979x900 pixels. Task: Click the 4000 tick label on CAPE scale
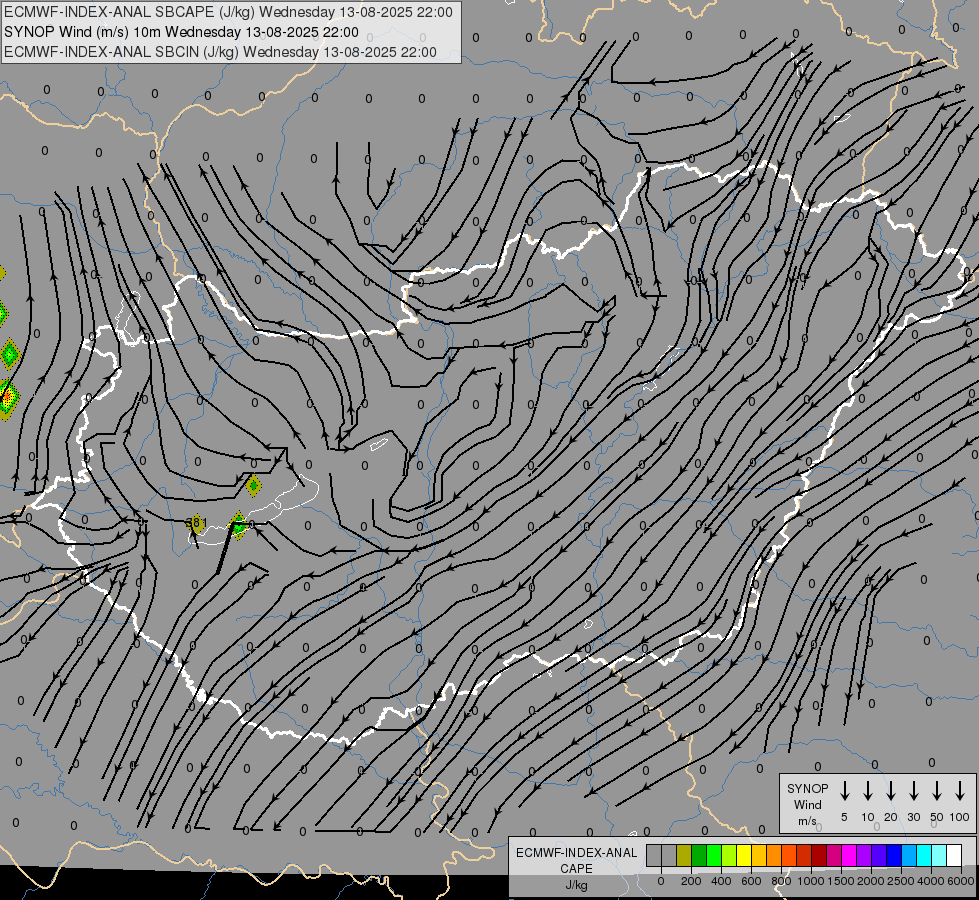pyautogui.click(x=930, y=881)
